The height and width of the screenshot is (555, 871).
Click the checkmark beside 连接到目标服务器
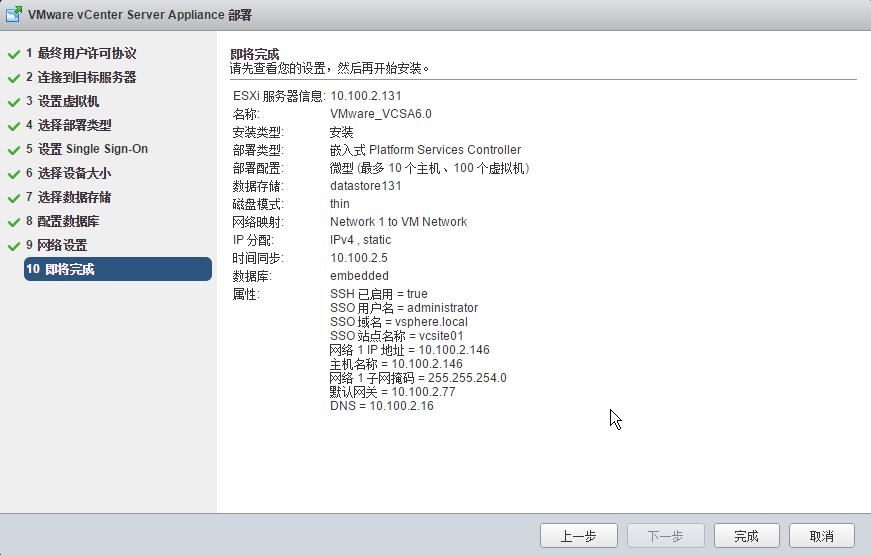[14, 78]
